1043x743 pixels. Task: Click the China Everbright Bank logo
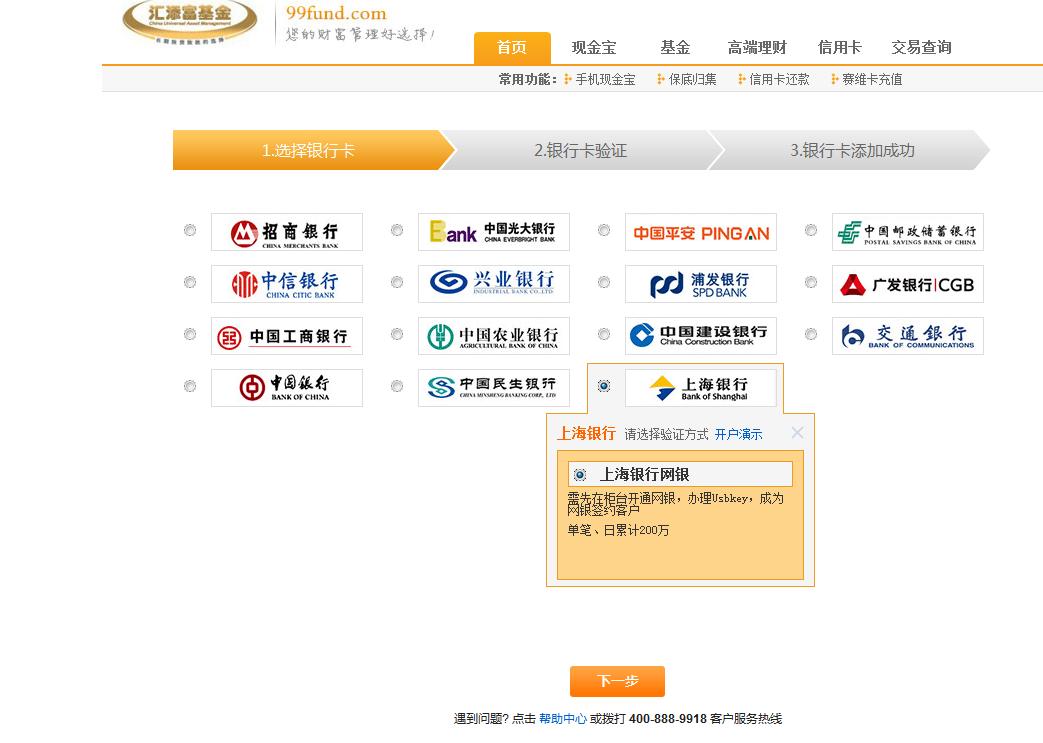(x=493, y=231)
